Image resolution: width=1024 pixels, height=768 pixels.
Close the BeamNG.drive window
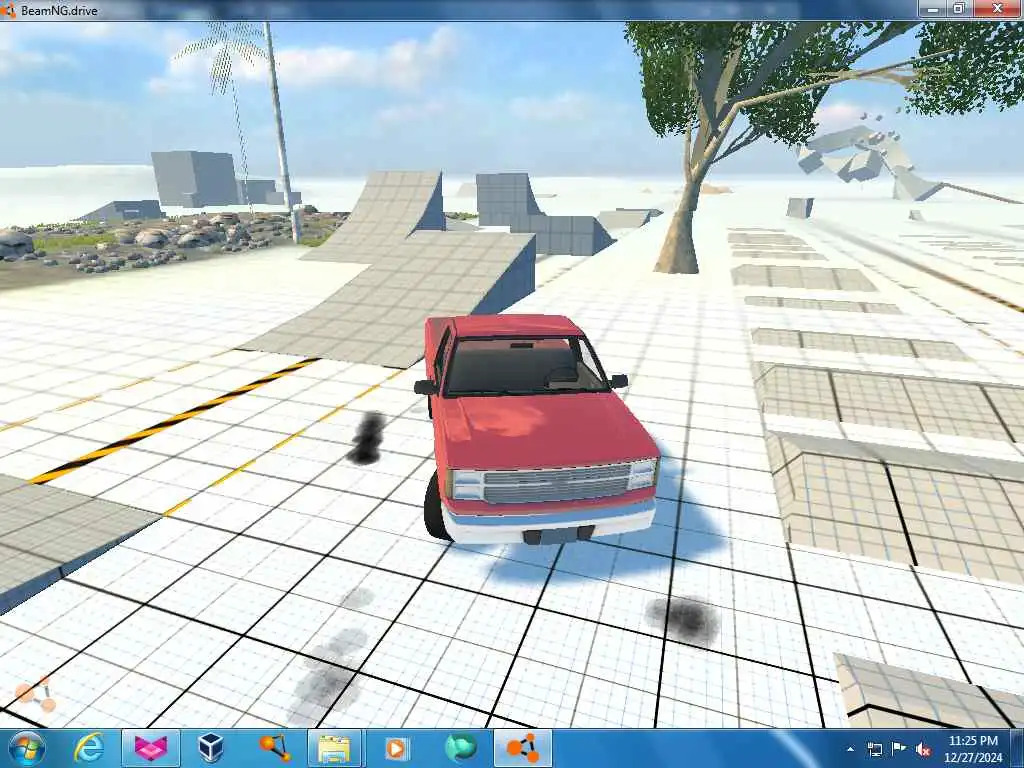coord(997,9)
